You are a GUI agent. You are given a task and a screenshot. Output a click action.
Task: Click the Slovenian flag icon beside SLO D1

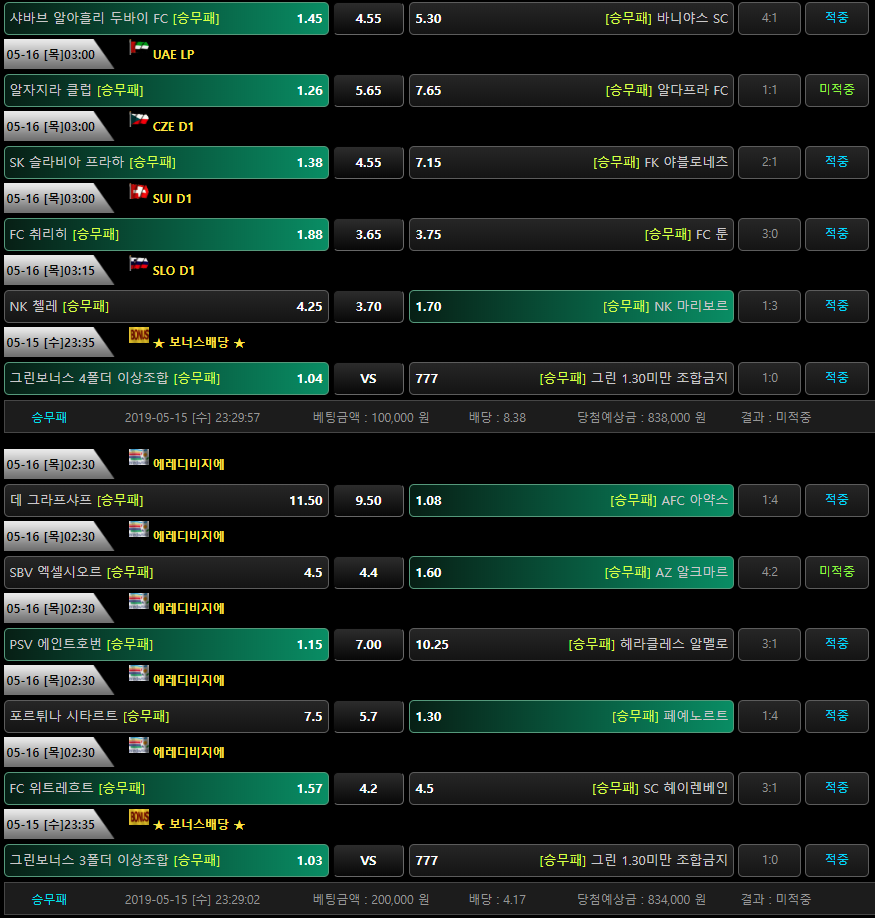click(138, 264)
